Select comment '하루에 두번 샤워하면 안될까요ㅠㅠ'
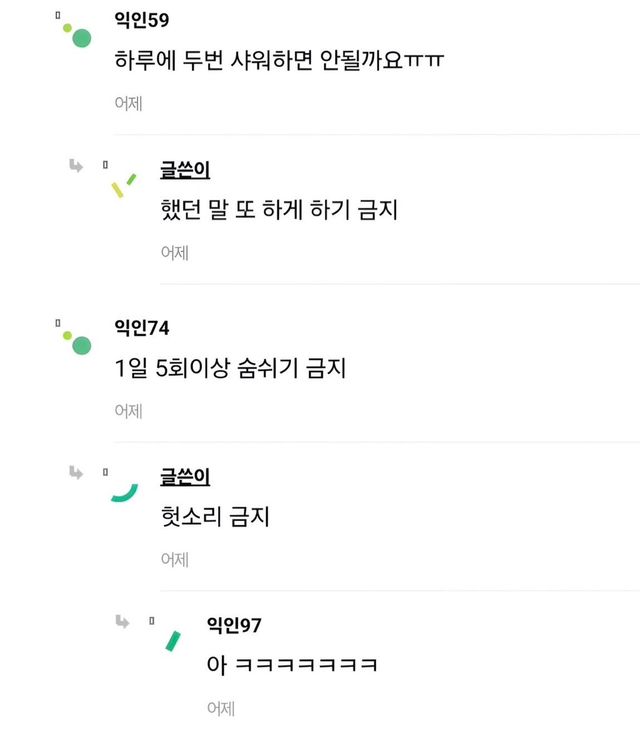Screen dimensions: 640x734 (x=280, y=60)
